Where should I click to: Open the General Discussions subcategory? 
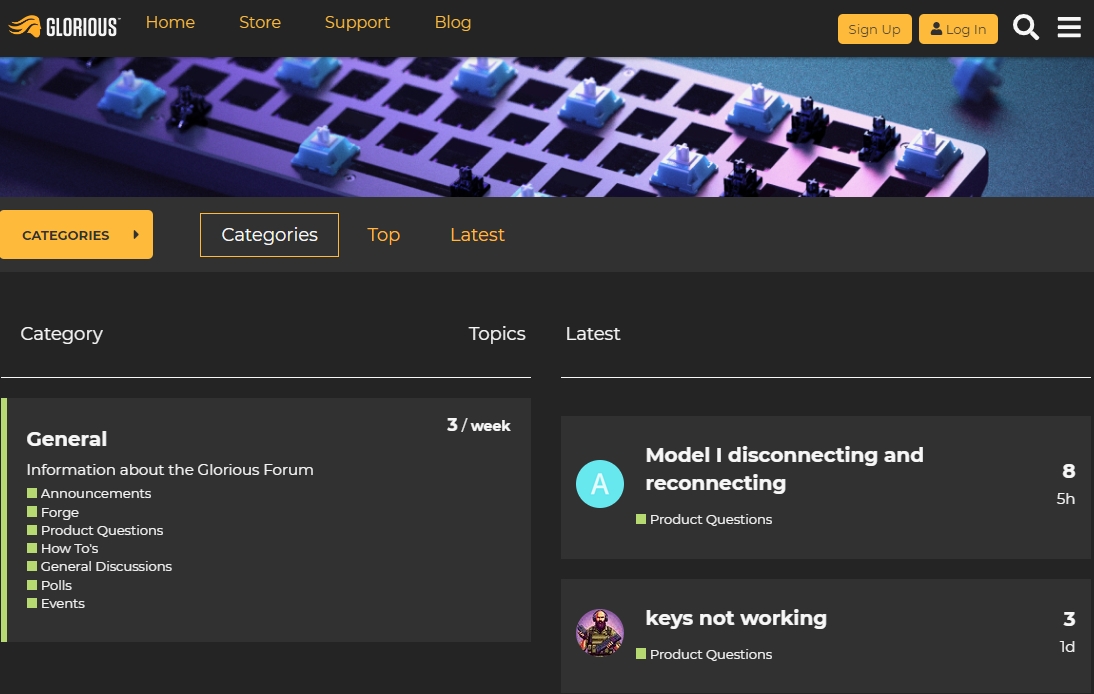point(106,566)
